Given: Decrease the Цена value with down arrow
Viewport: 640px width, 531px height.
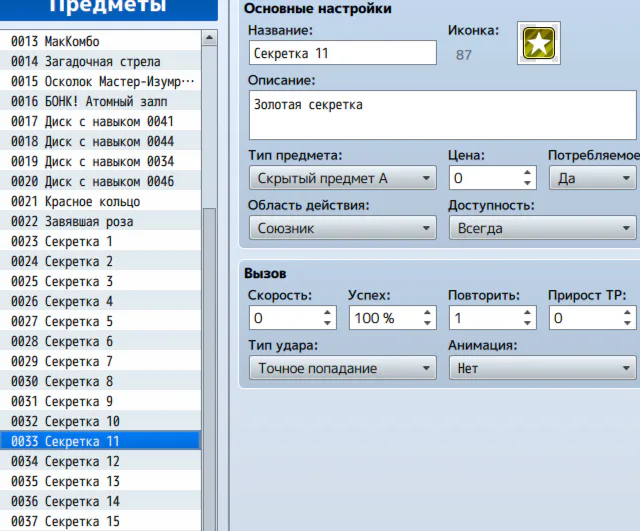Looking at the screenshot, I should click(527, 183).
